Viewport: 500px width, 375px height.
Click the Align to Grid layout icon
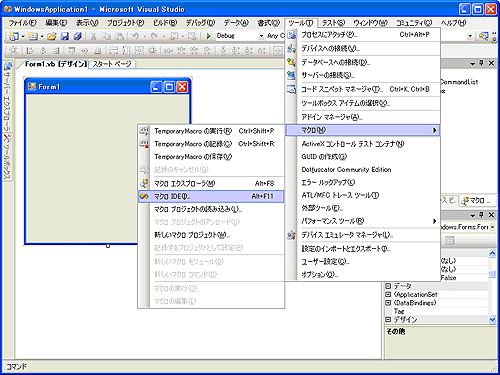pyautogui.click(x=14, y=51)
